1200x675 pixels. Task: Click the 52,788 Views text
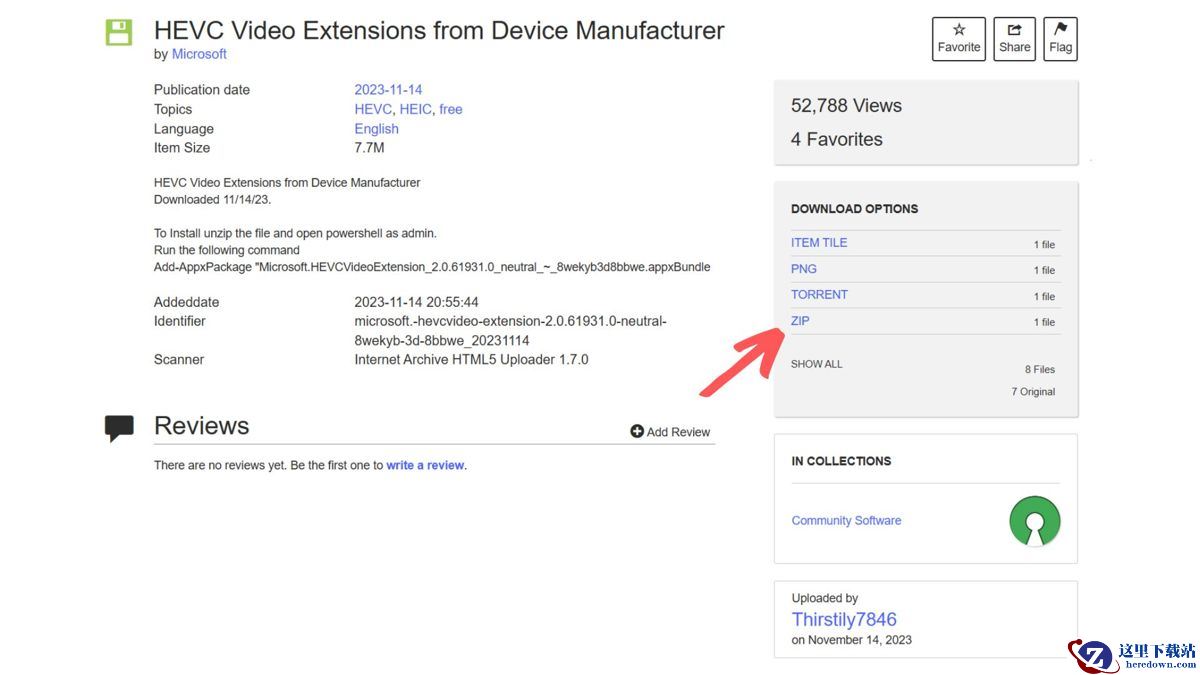846,106
